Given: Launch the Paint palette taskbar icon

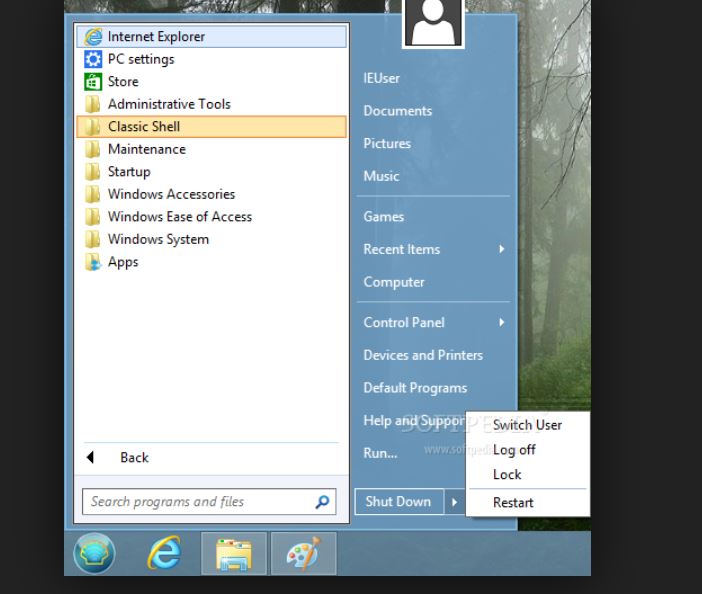Looking at the screenshot, I should [302, 553].
